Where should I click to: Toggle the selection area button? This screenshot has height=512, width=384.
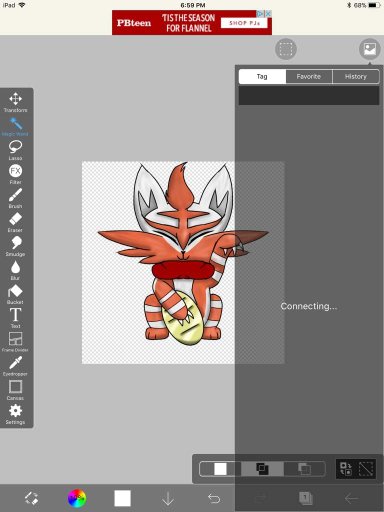286,49
